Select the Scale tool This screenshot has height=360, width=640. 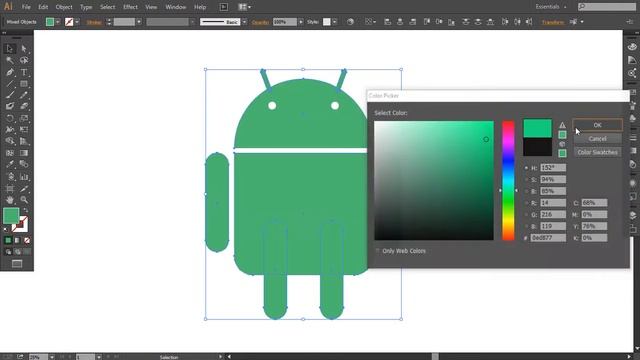coord(24,118)
